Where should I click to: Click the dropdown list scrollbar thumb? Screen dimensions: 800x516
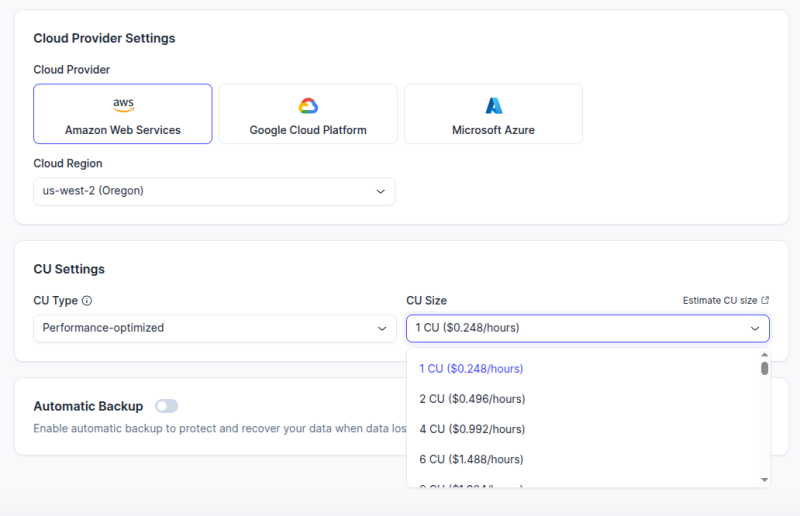point(764,368)
